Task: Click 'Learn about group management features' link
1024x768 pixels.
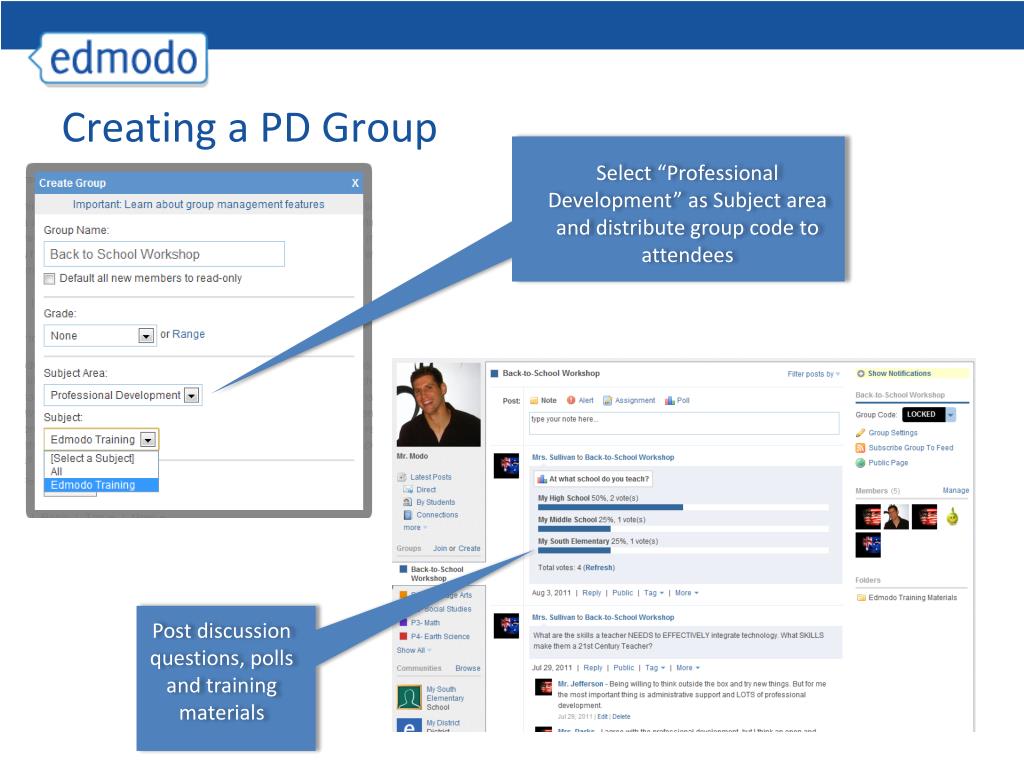Action: pos(224,204)
